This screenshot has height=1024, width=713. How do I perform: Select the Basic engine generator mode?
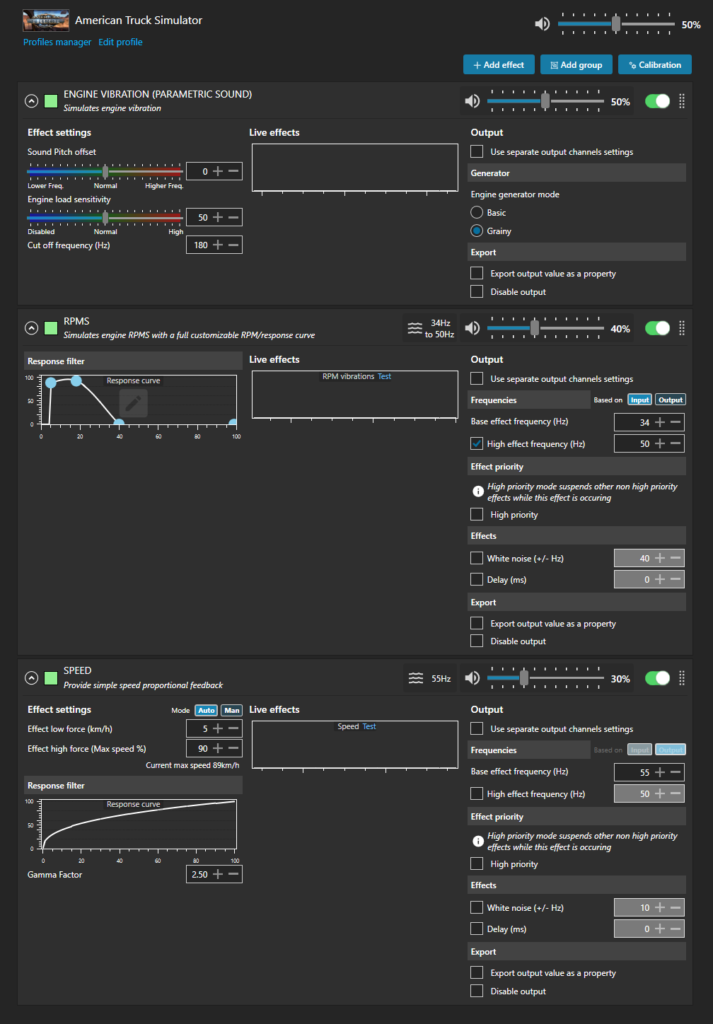point(477,212)
